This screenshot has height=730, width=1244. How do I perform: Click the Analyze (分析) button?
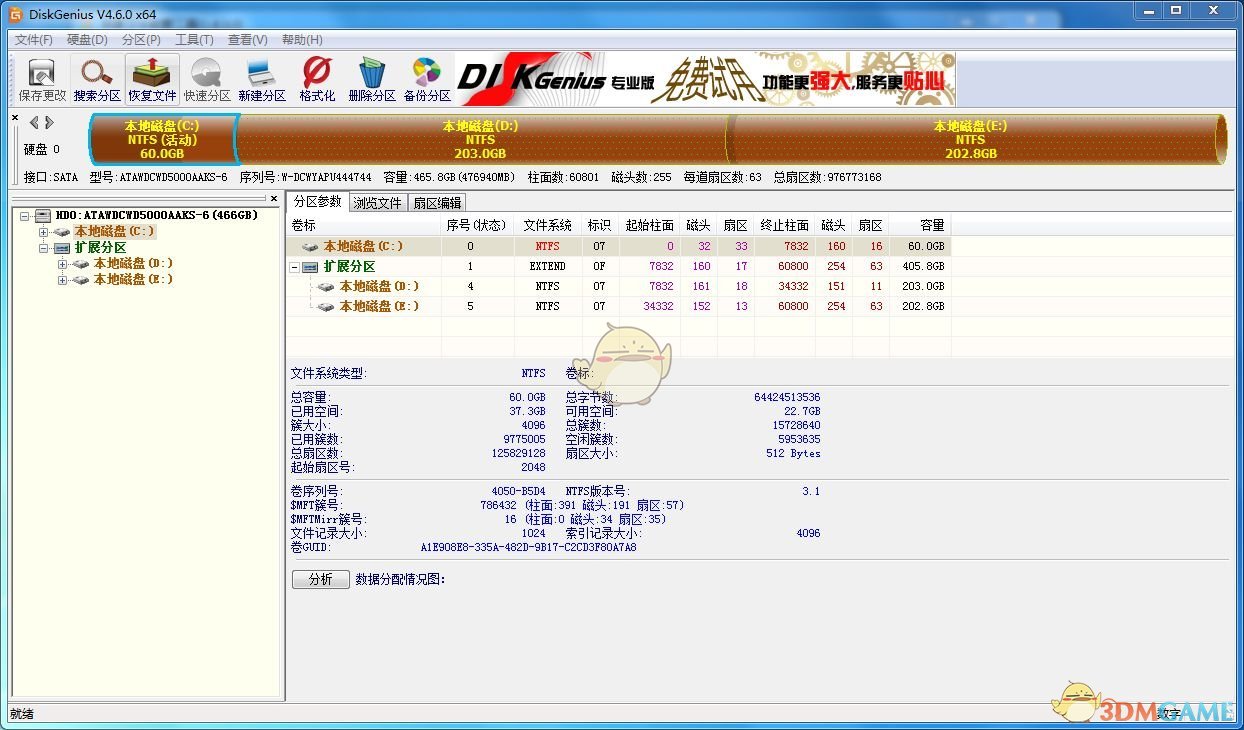[320, 580]
